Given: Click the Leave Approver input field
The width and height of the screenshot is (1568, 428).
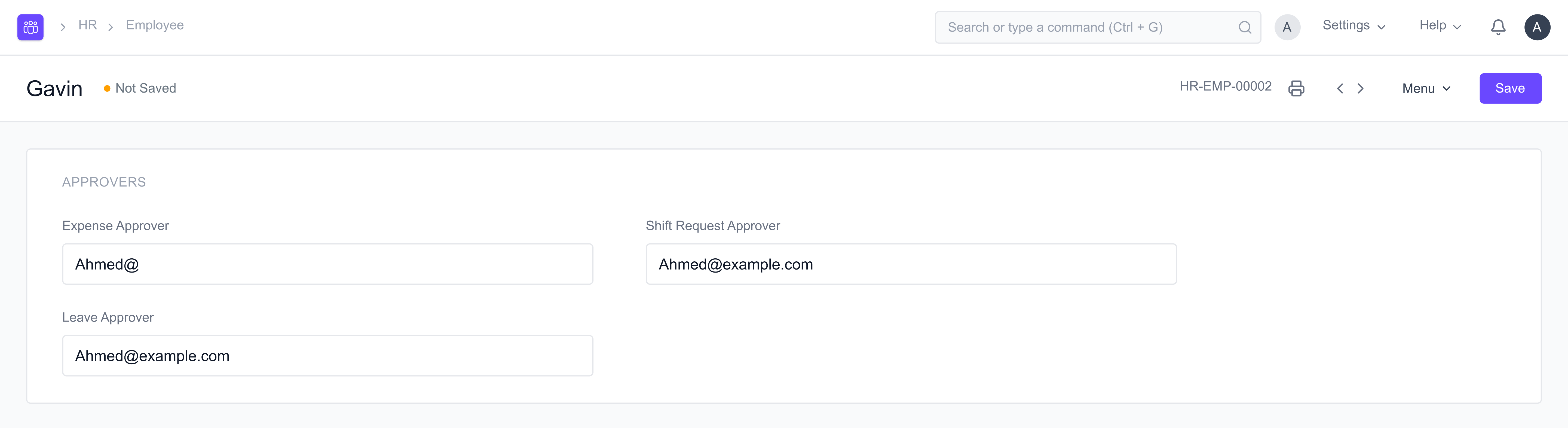Looking at the screenshot, I should click(327, 356).
